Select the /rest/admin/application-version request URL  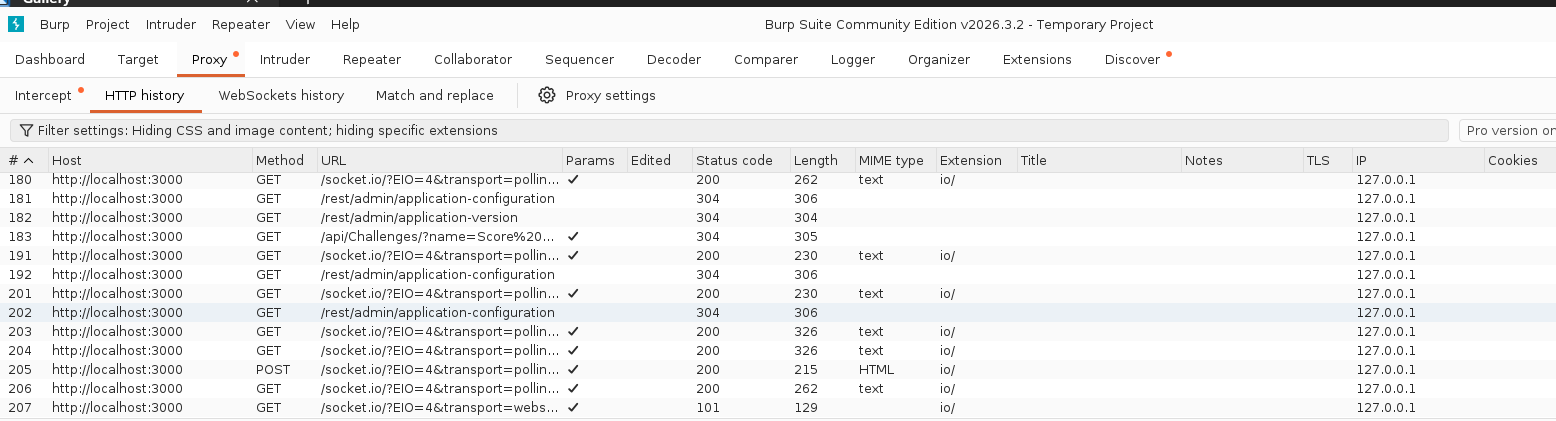click(419, 218)
